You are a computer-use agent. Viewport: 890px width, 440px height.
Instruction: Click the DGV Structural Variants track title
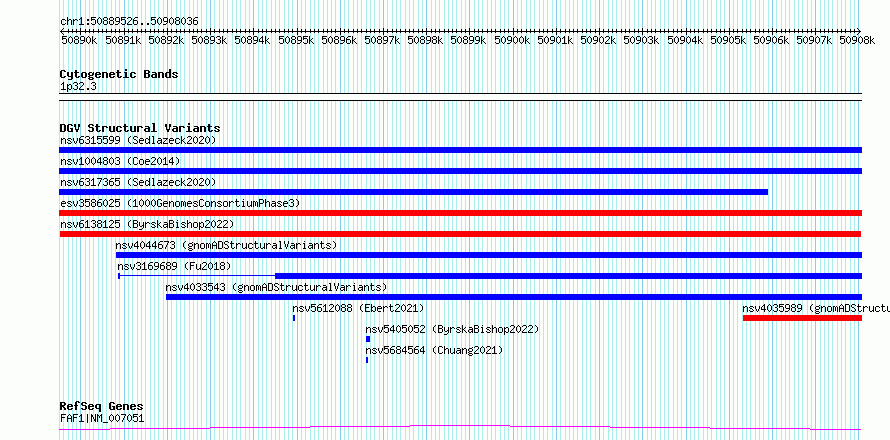140,128
